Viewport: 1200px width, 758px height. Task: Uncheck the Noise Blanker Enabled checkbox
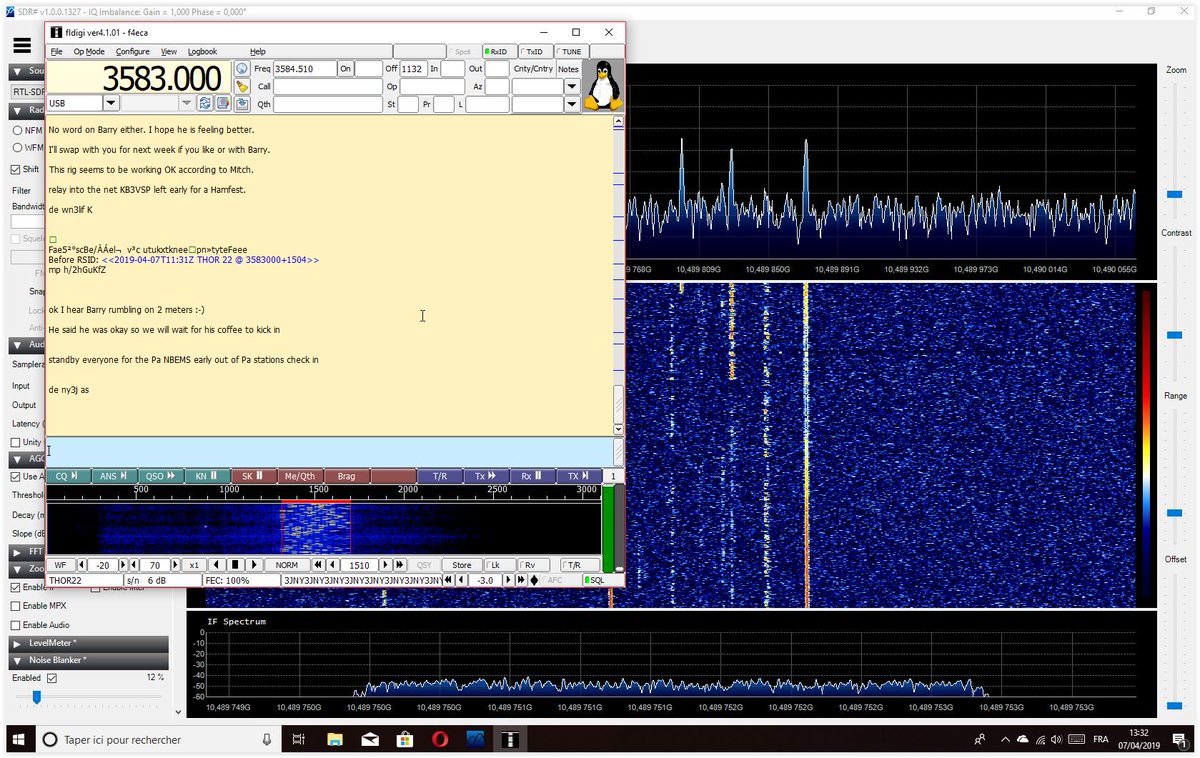click(52, 678)
